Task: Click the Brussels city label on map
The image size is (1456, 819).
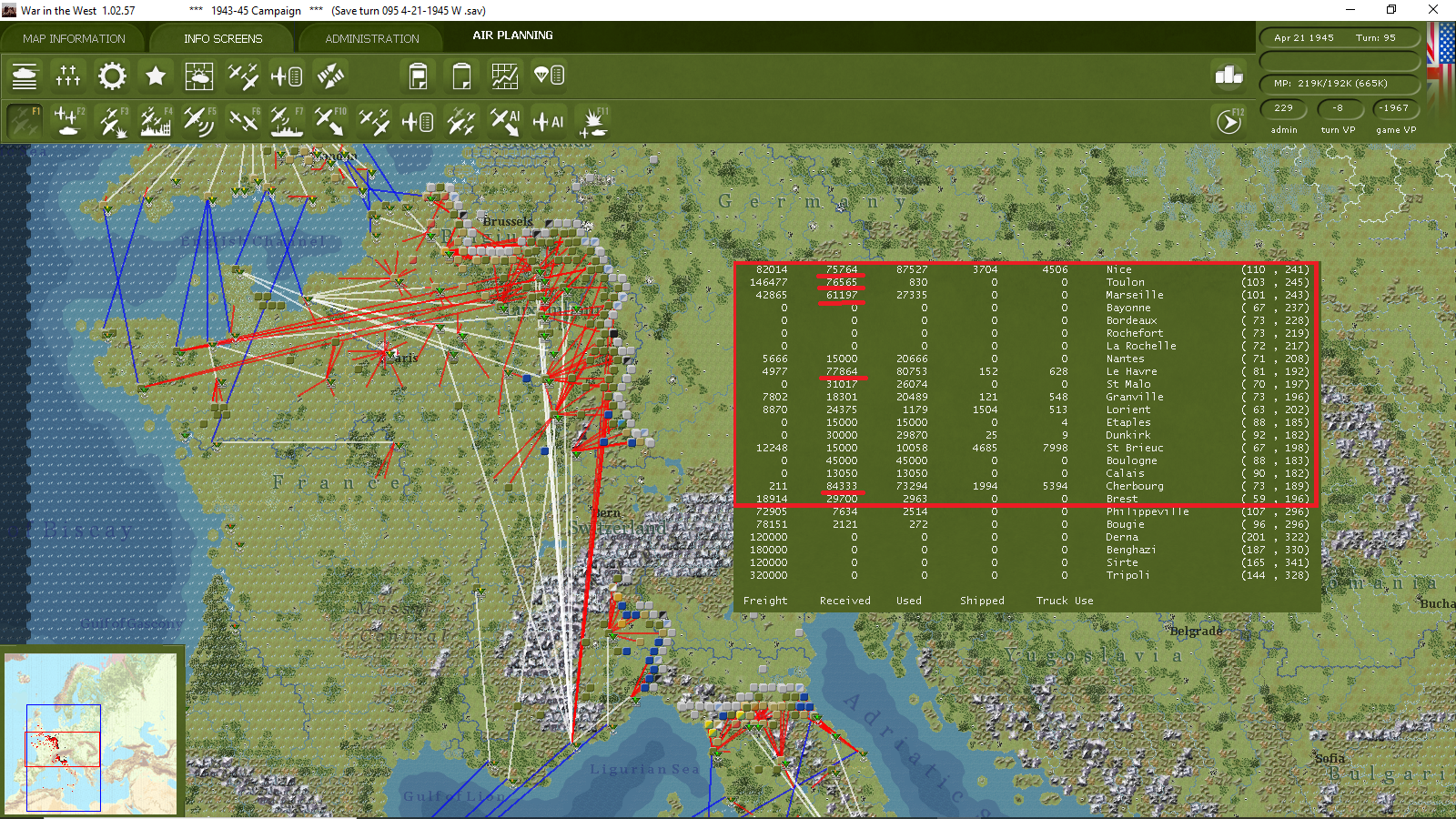Action: [508, 221]
